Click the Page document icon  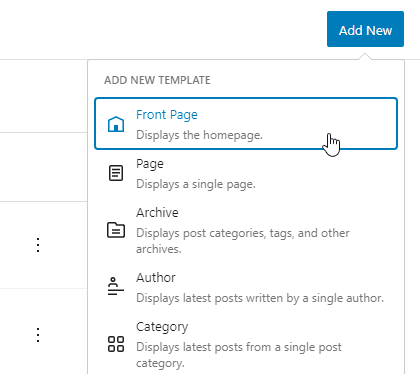[x=116, y=173]
